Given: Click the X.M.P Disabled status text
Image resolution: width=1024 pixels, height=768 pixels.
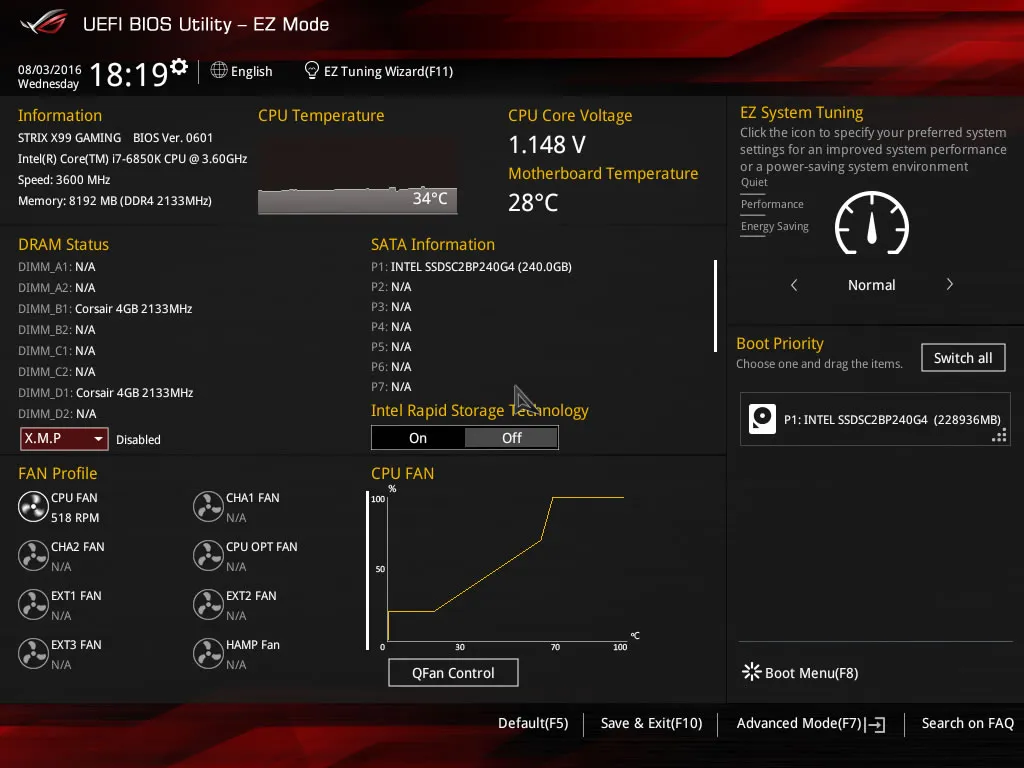Looking at the screenshot, I should (138, 440).
